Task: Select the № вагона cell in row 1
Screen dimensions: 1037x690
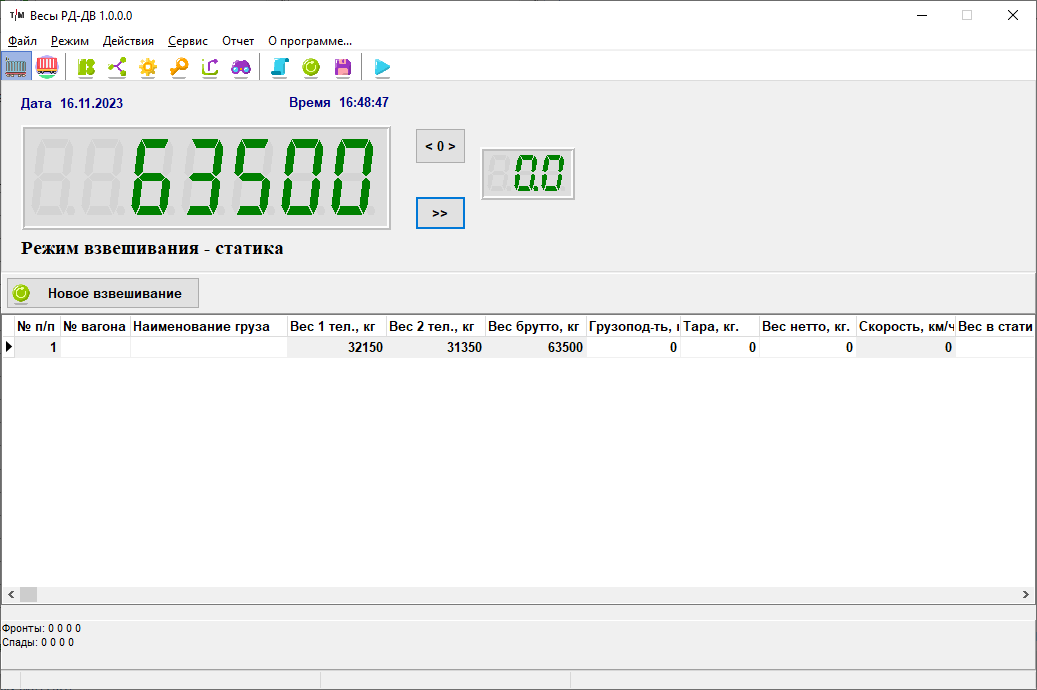Action: coord(95,348)
